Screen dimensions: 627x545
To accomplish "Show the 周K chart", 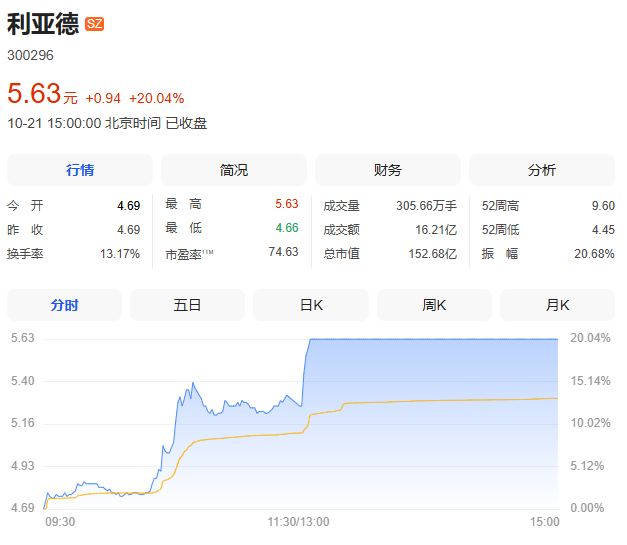I will pyautogui.click(x=434, y=305).
